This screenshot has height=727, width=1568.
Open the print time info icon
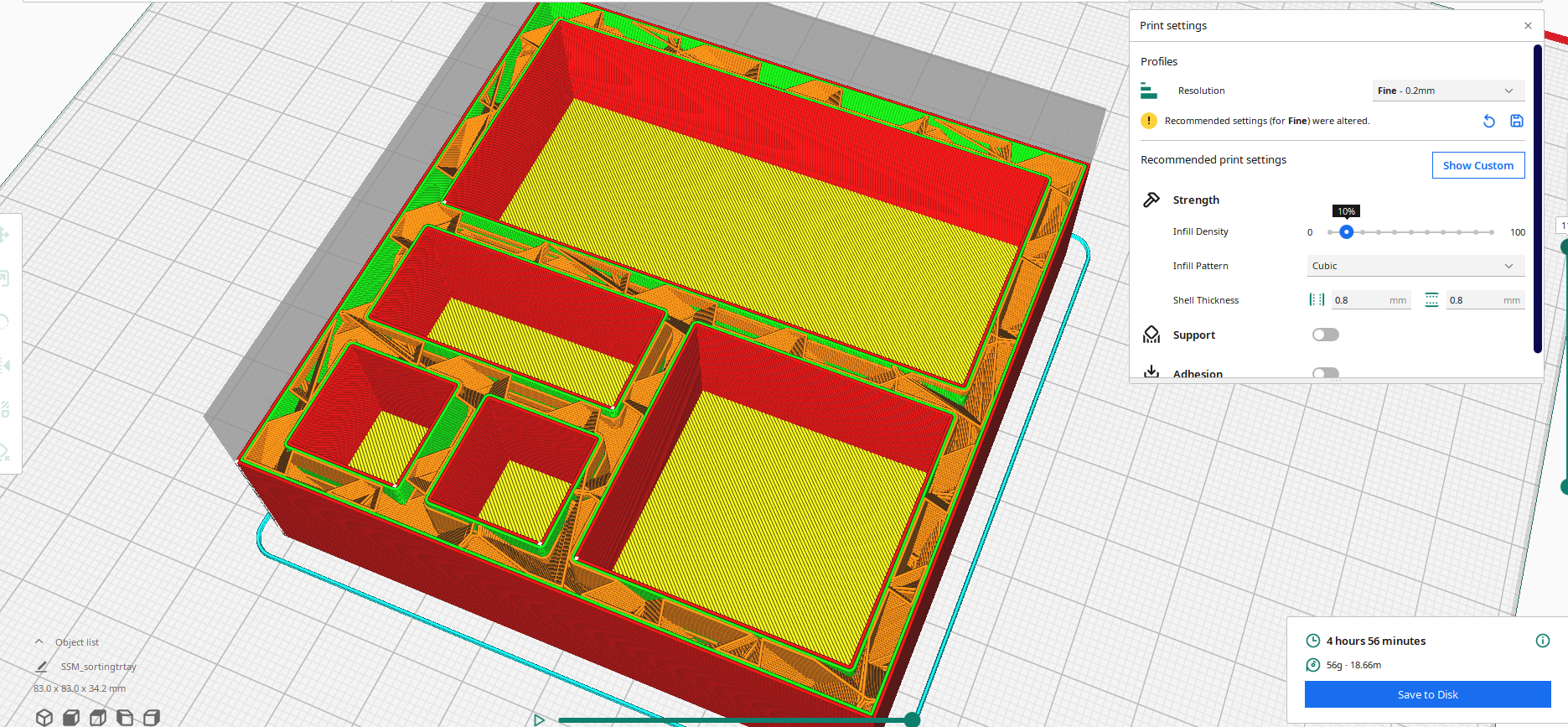pos(1542,641)
